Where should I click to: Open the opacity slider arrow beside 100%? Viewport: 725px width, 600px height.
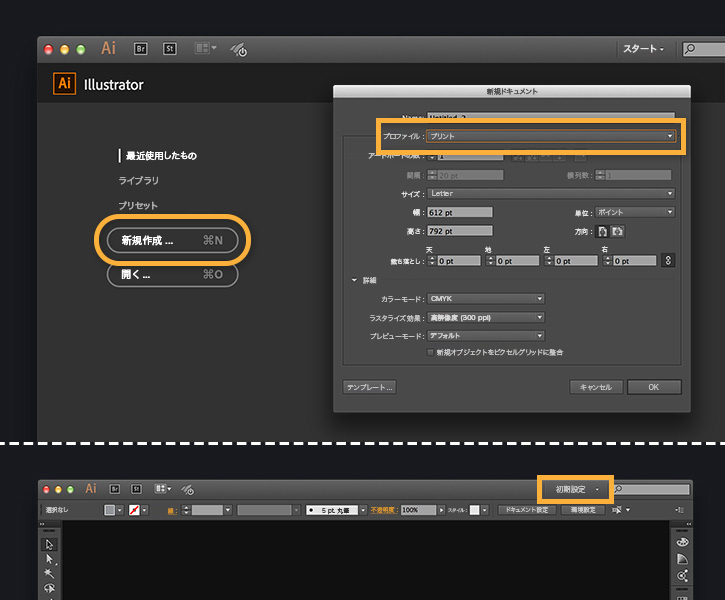(x=442, y=510)
